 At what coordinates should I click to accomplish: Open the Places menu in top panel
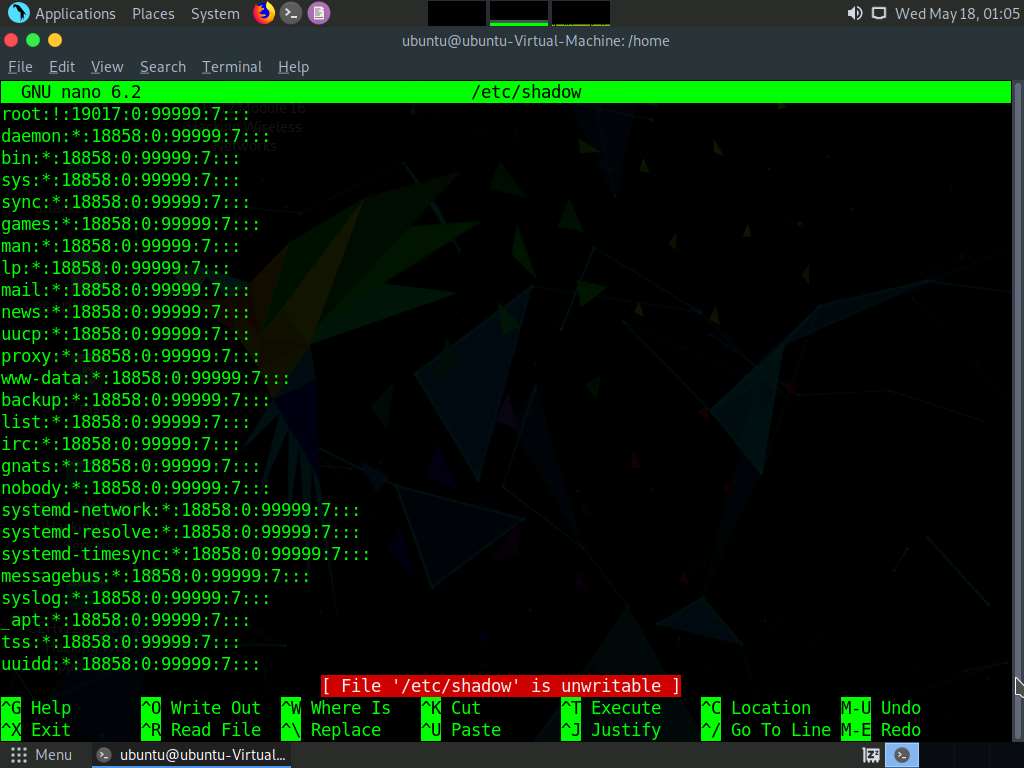[x=153, y=13]
